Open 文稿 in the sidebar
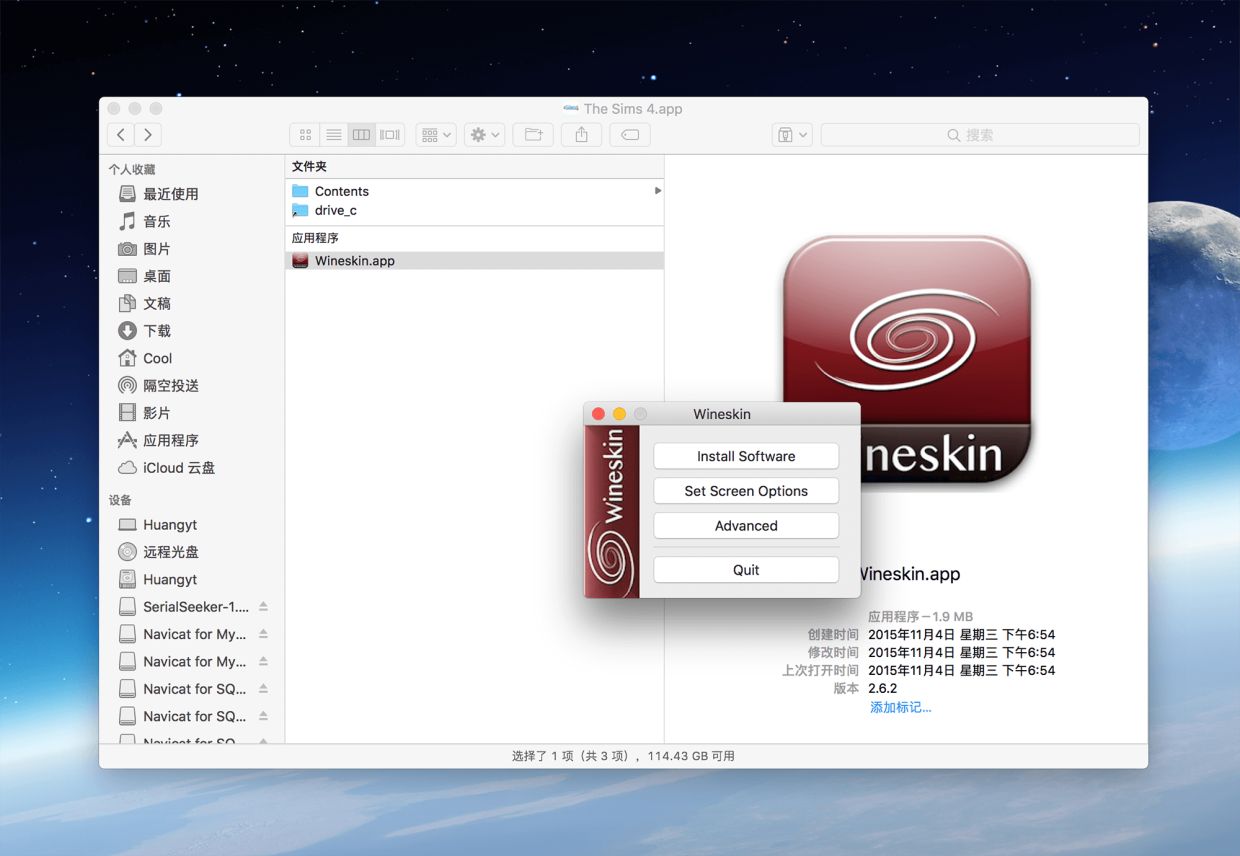The image size is (1240, 856). pyautogui.click(x=157, y=303)
